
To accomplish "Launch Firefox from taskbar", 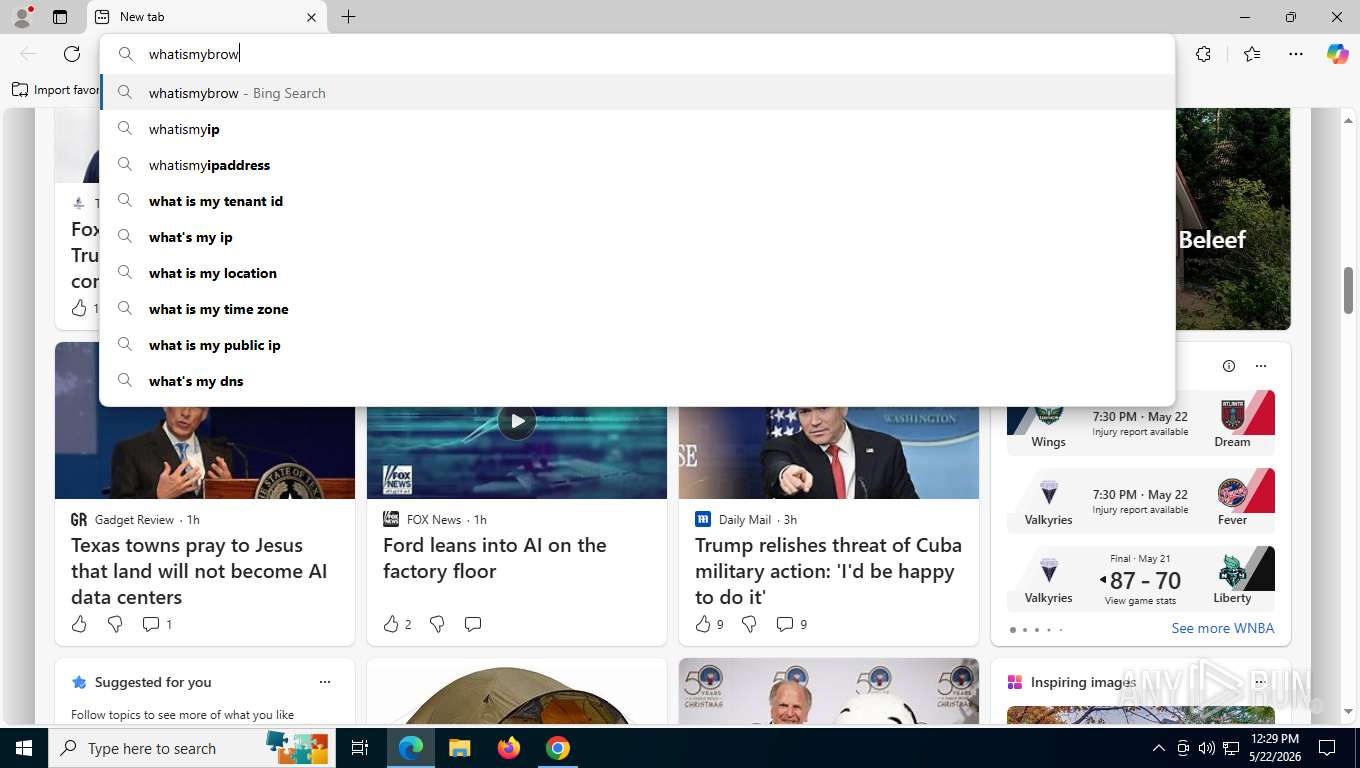I will point(509,748).
